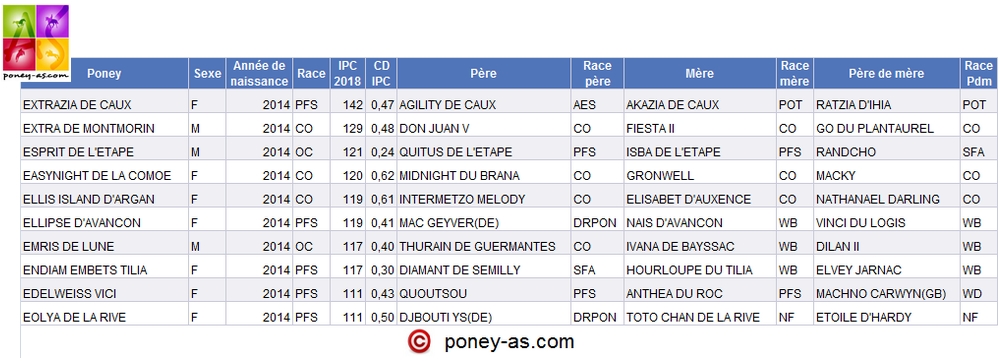Click the poney-as.com logo icon
This screenshot has width=1000, height=361.
(36, 42)
